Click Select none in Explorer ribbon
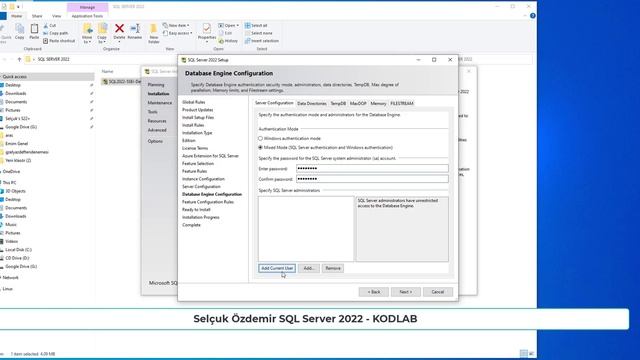This screenshot has width=640, height=360. click(258, 33)
